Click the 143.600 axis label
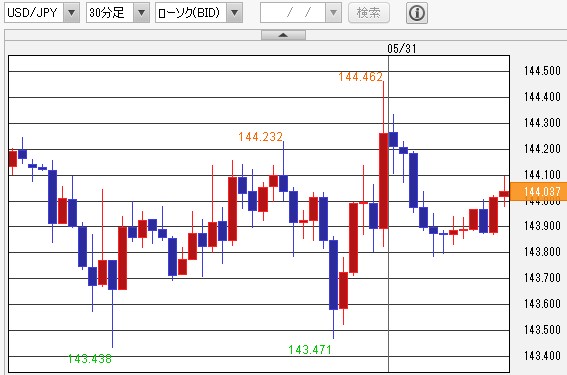Image resolution: width=567 pixels, height=375 pixels. click(x=542, y=303)
